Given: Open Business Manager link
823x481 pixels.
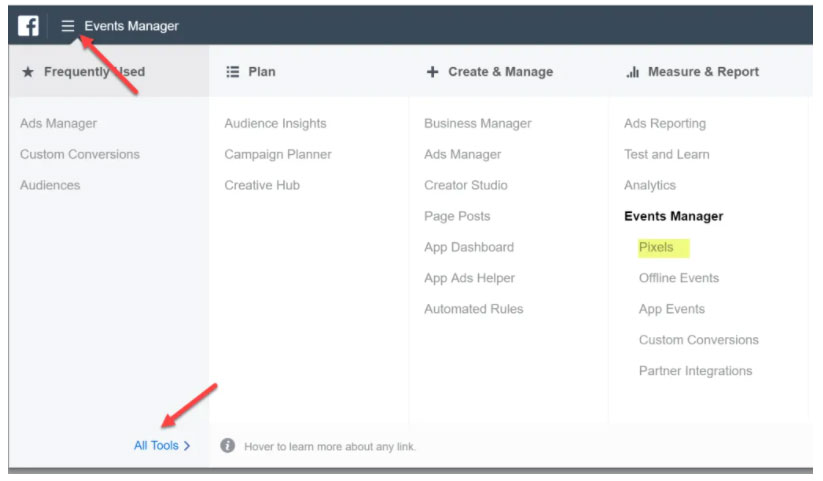Looking at the screenshot, I should click(x=477, y=124).
